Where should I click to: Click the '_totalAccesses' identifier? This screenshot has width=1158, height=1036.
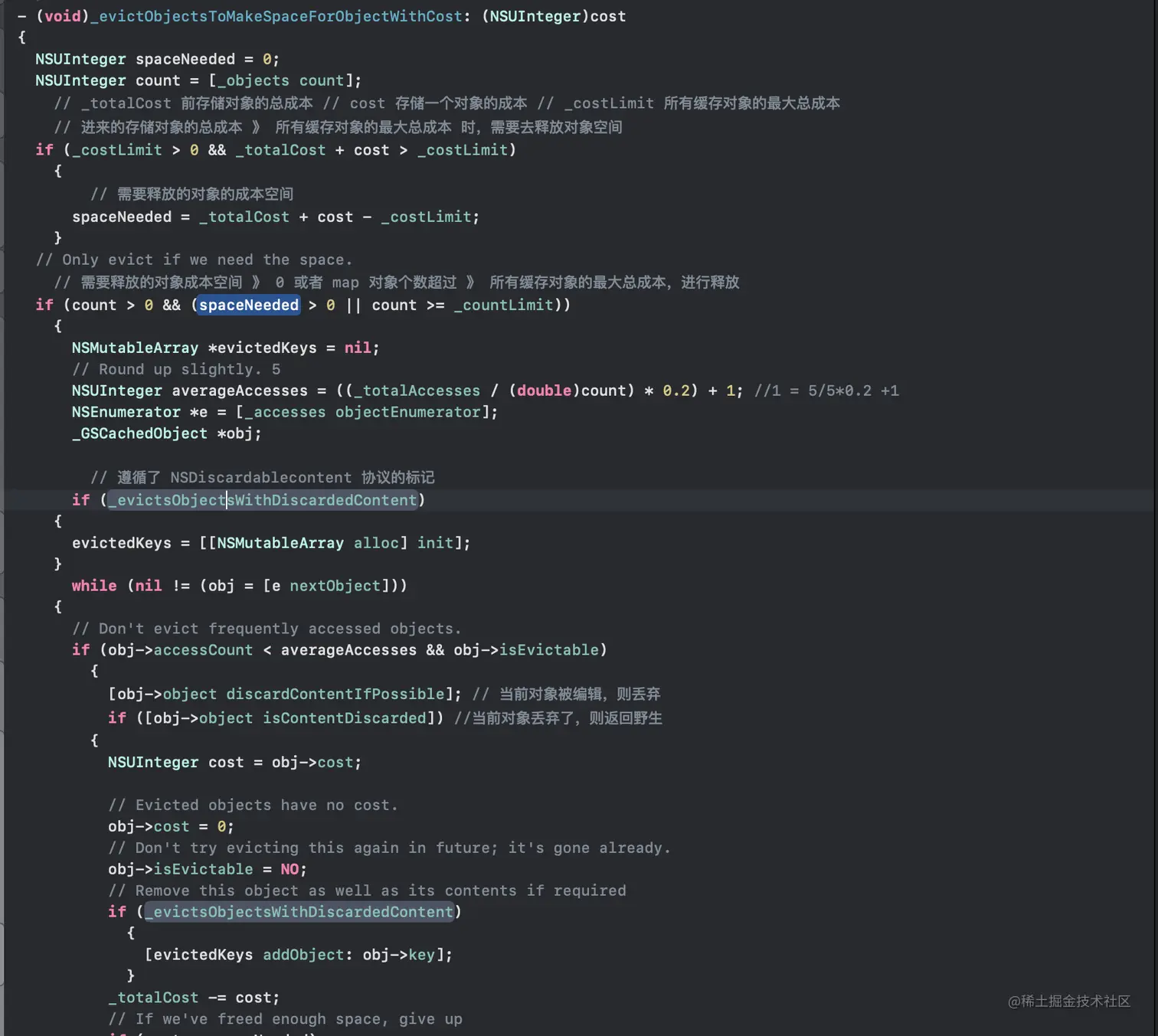(x=417, y=391)
